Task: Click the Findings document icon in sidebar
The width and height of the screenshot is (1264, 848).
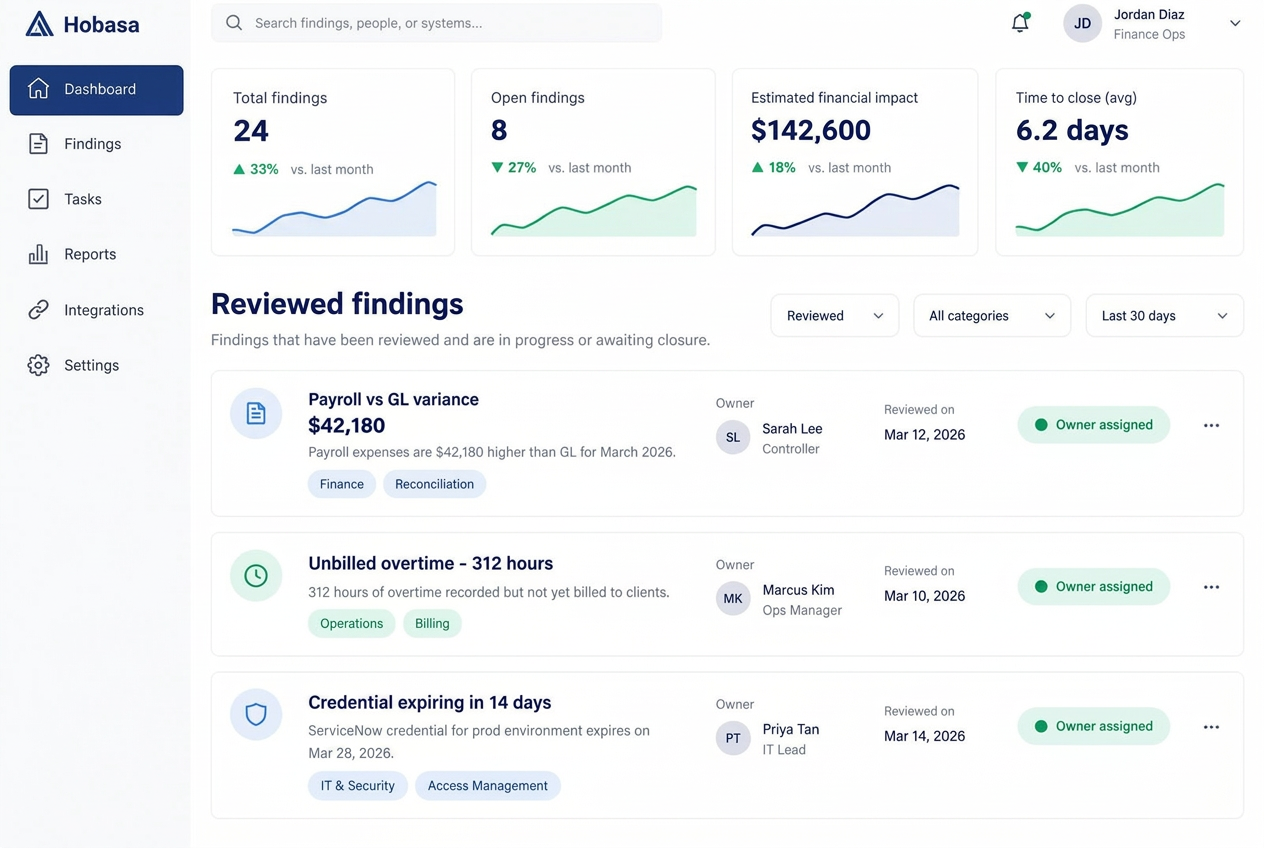Action: click(38, 144)
